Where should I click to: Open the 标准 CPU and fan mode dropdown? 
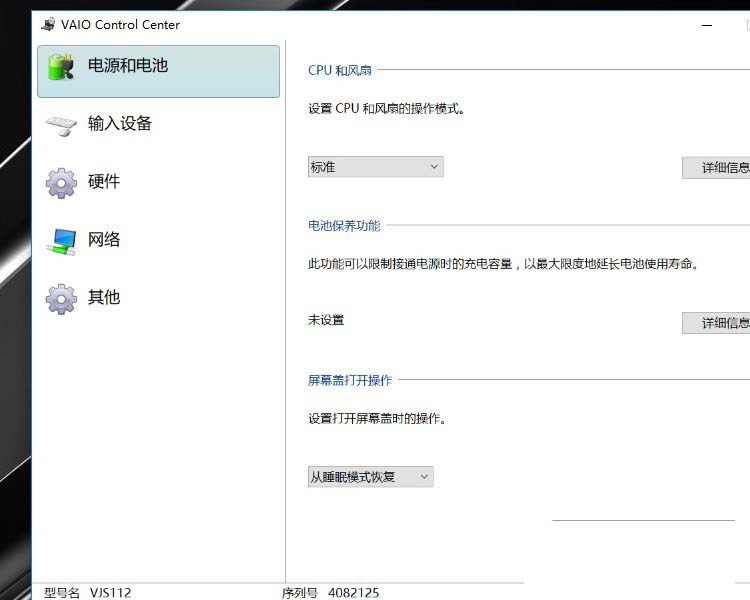tap(375, 167)
